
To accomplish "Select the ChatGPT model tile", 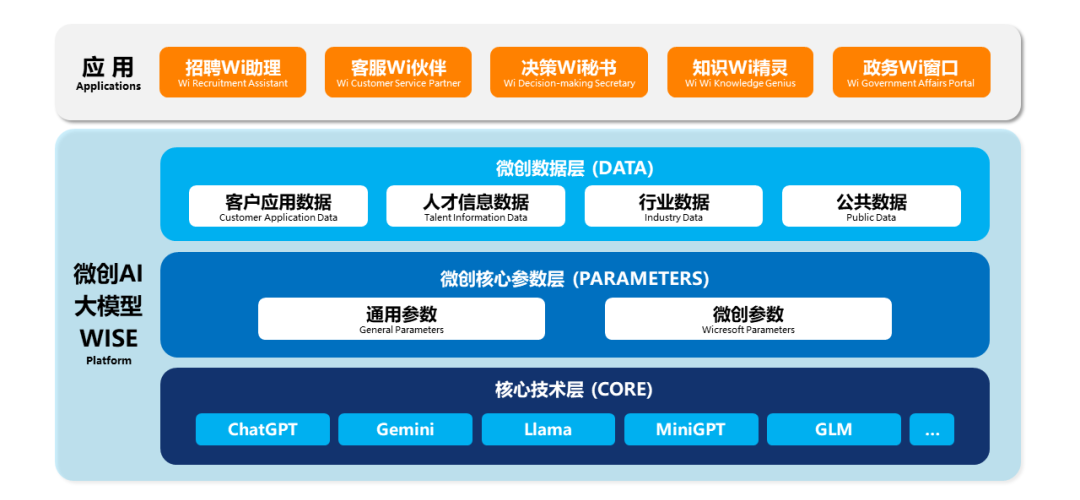I will click(x=262, y=429).
